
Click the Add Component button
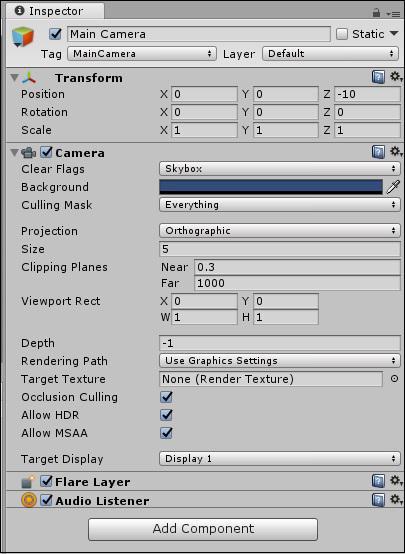(x=203, y=529)
